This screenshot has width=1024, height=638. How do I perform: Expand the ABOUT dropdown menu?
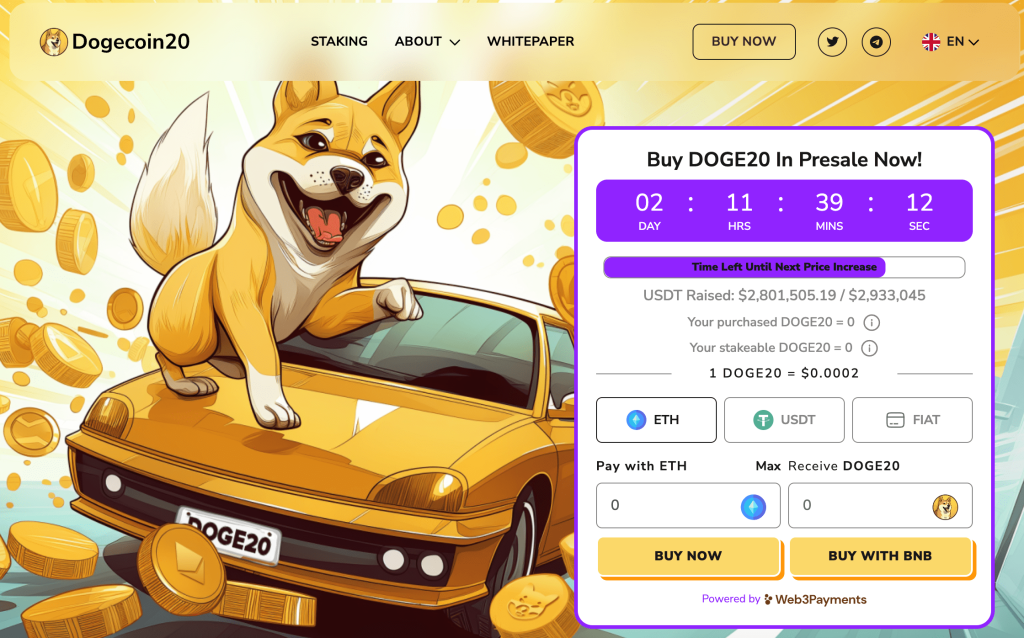click(427, 42)
